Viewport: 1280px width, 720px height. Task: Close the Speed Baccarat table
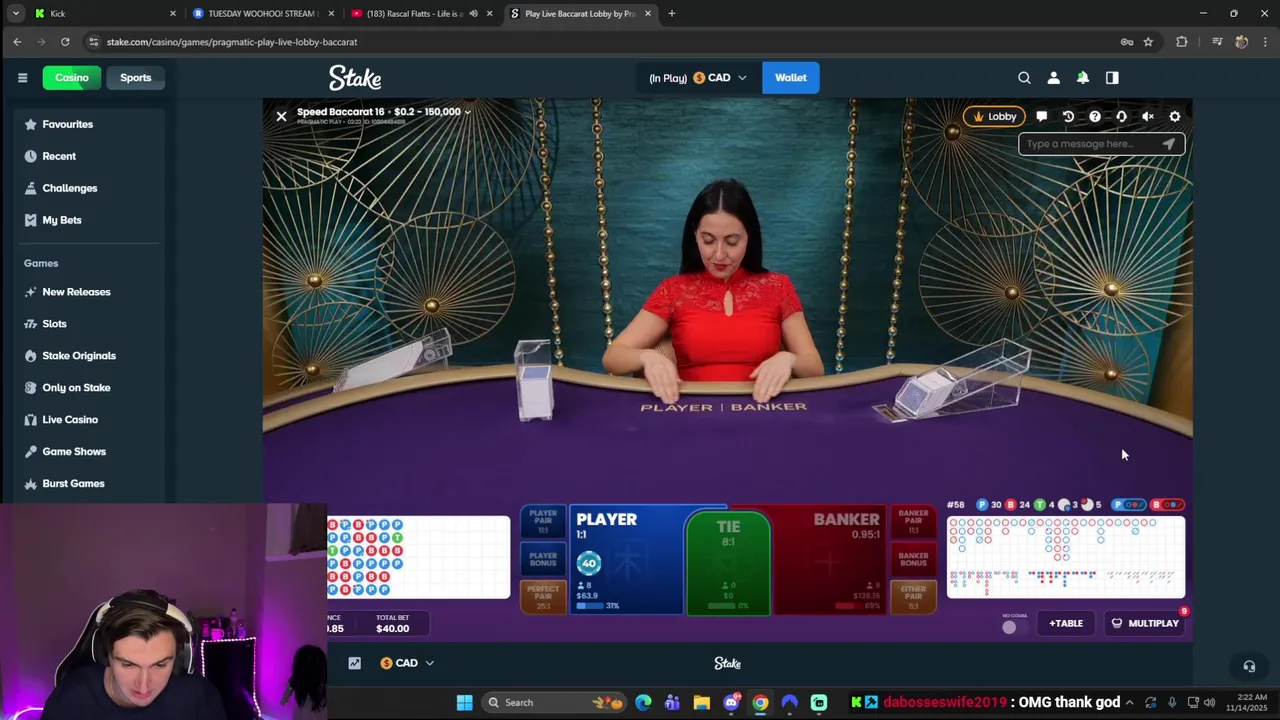click(x=281, y=117)
